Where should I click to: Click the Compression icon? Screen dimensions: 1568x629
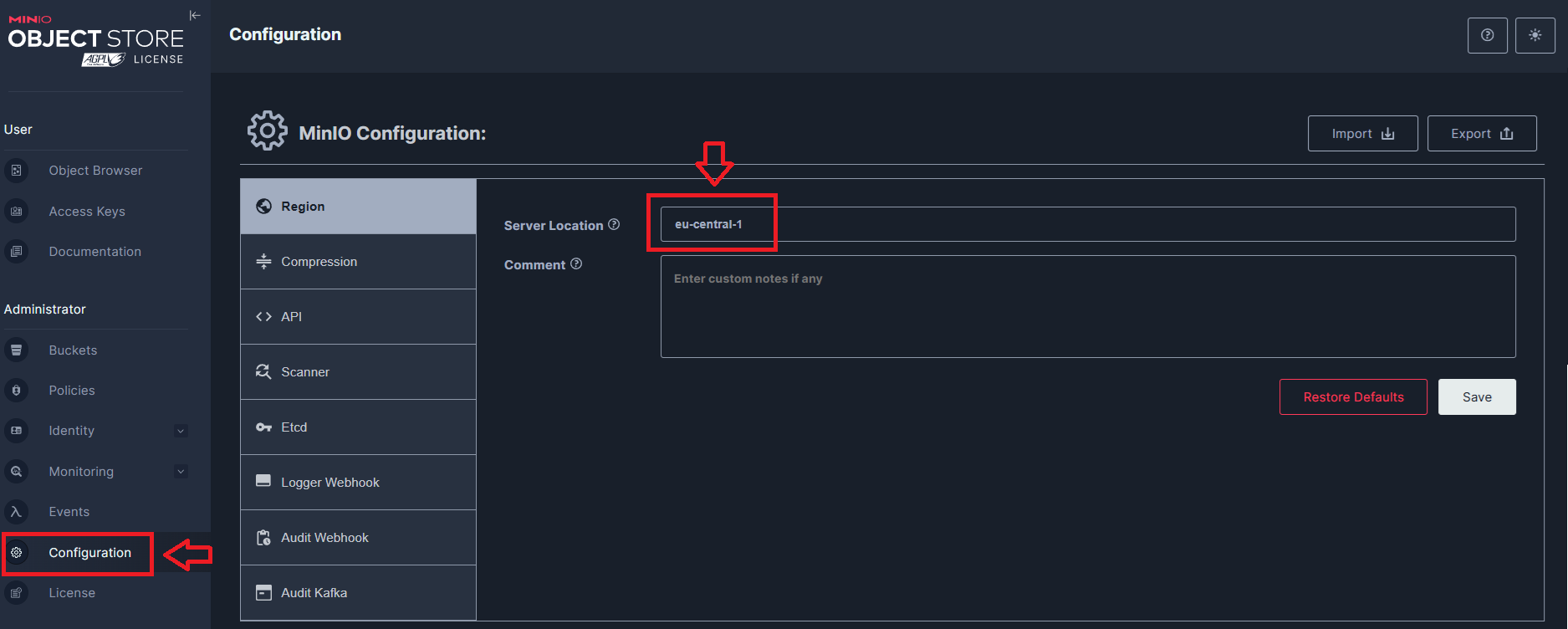[x=263, y=262]
